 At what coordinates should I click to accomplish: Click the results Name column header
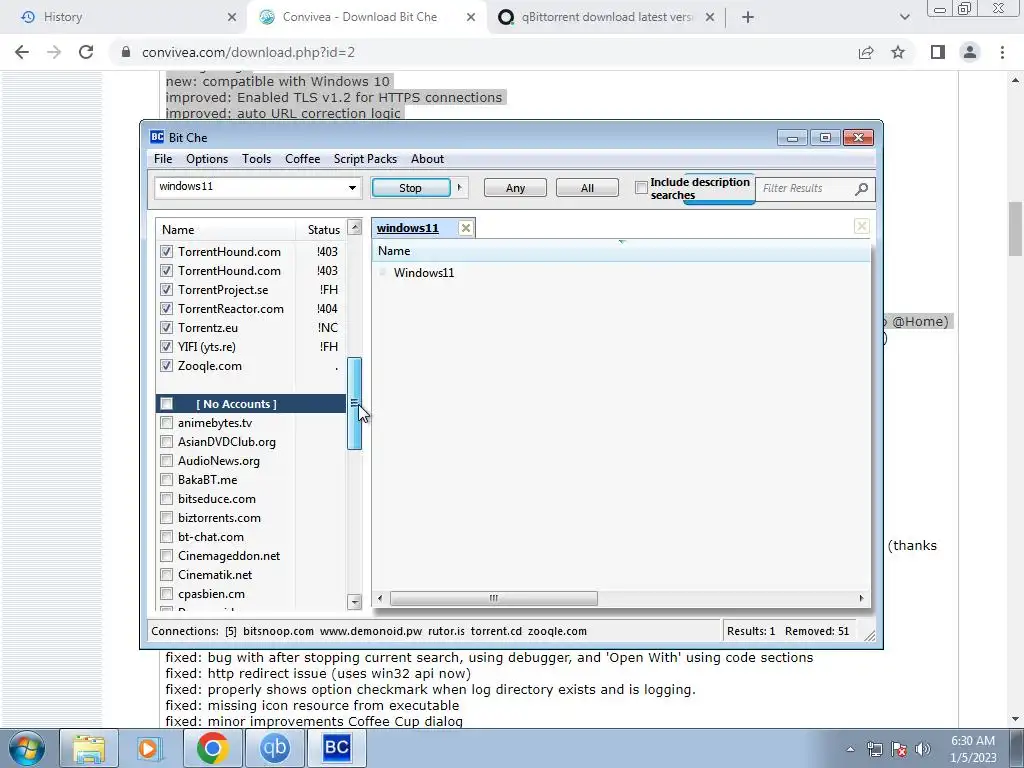point(620,251)
